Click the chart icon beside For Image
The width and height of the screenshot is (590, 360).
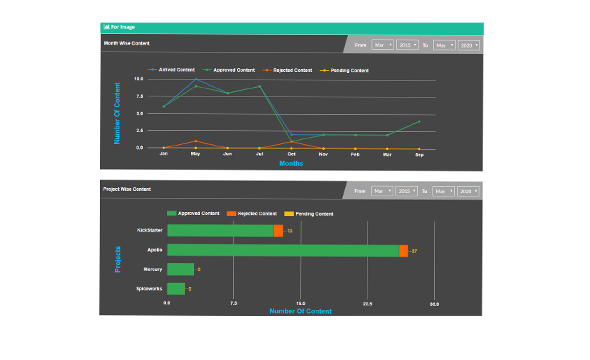tap(106, 27)
